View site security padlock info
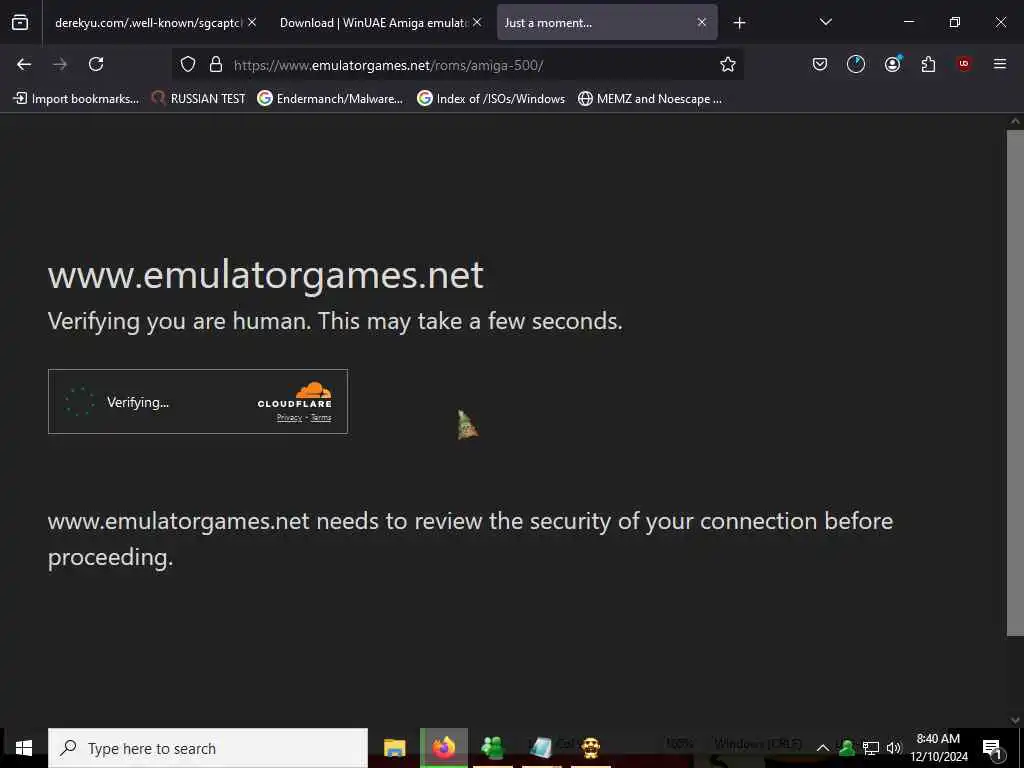This screenshot has height=768, width=1024. (216, 64)
